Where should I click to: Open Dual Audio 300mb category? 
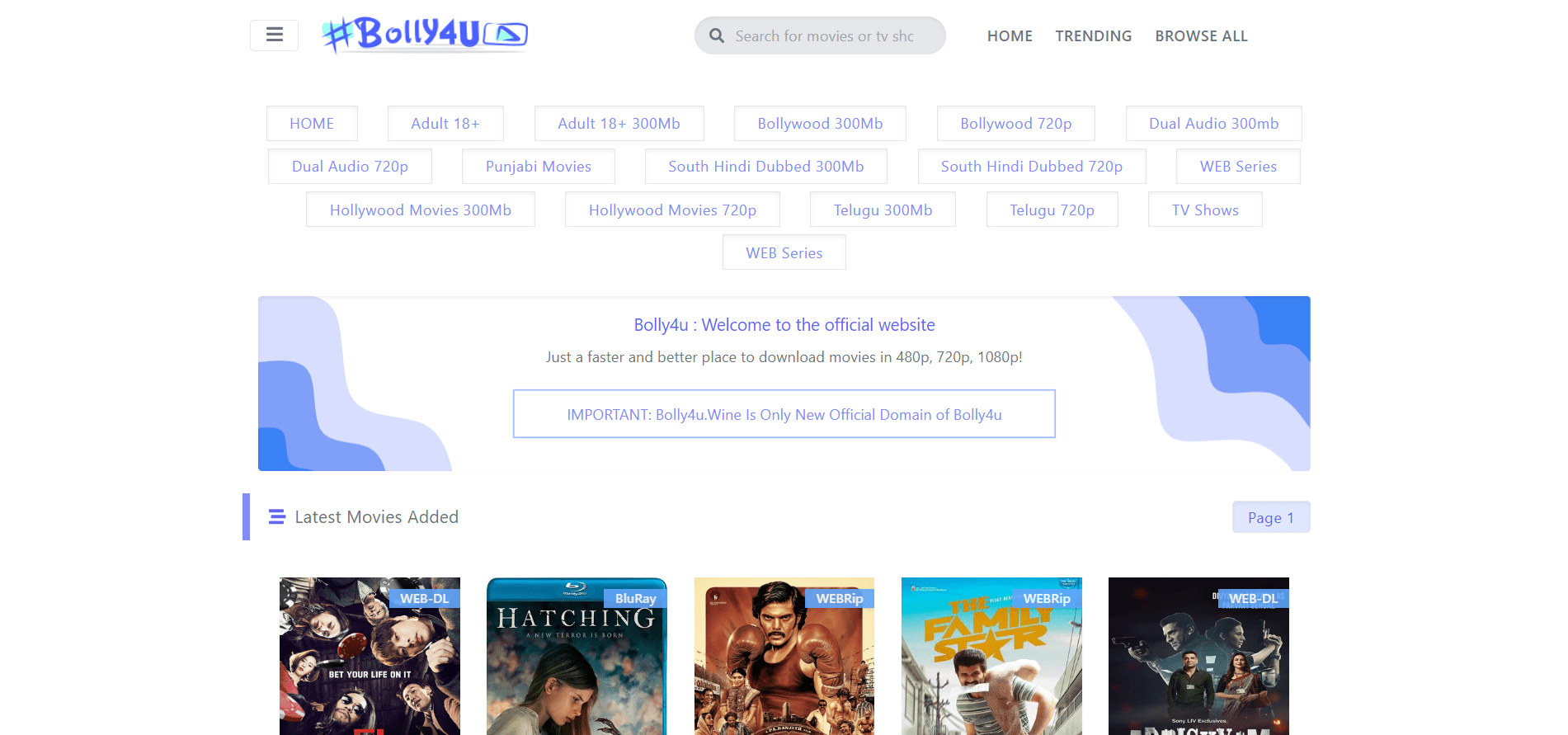pos(1213,123)
